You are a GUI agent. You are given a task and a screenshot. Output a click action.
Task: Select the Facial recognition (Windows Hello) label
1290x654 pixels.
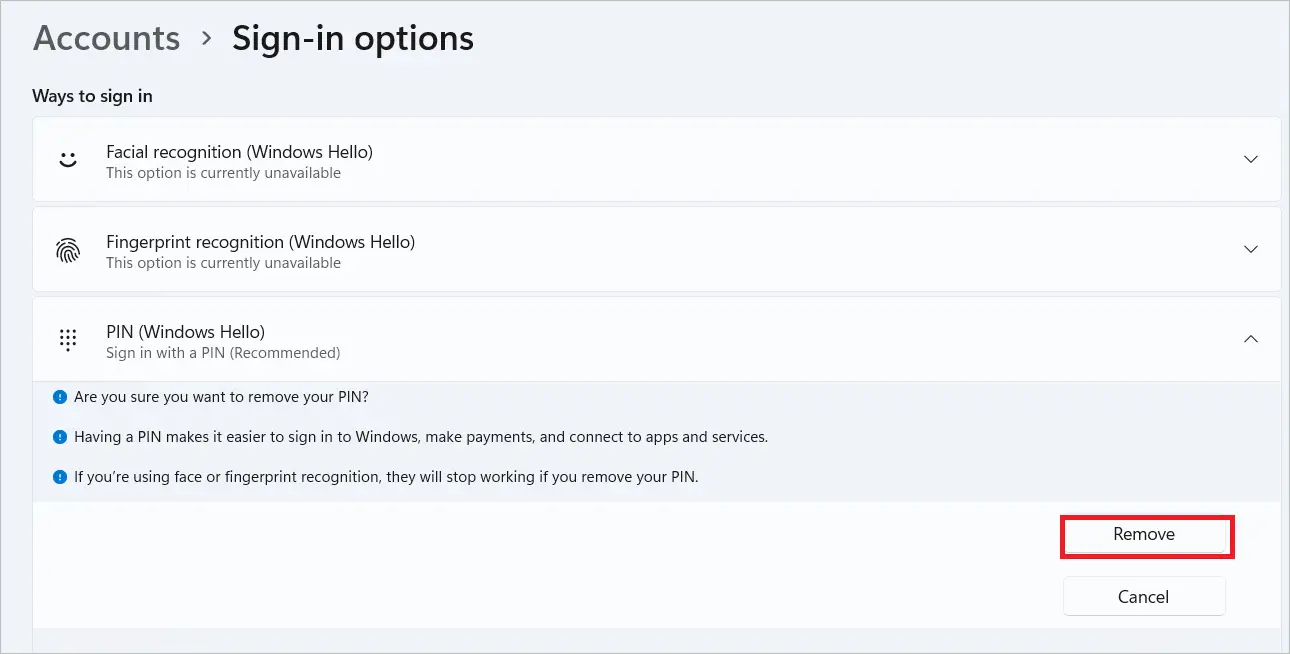(239, 152)
